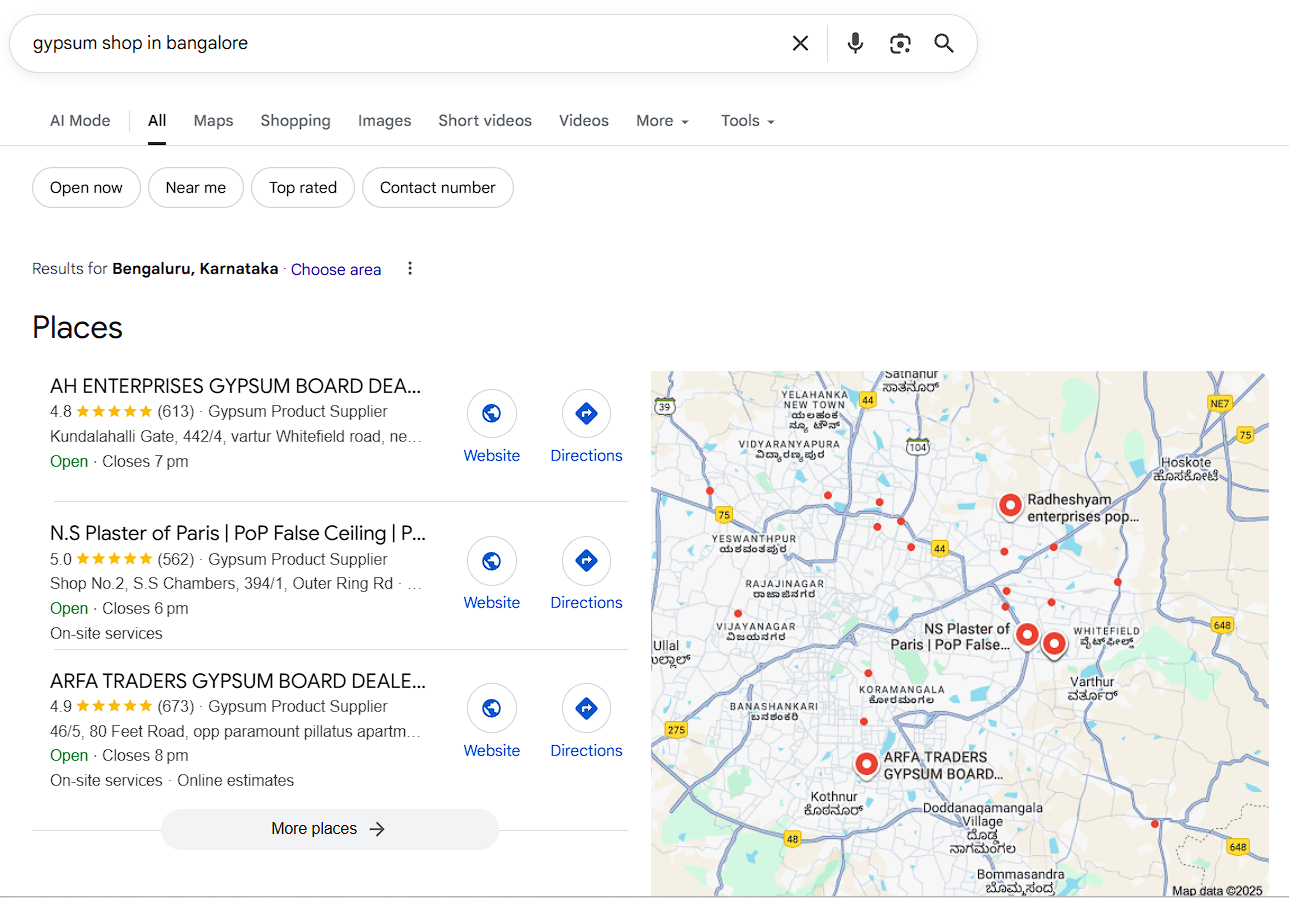Toggle the Open now filter chip
Screen dimensions: 1289x898
(86, 188)
